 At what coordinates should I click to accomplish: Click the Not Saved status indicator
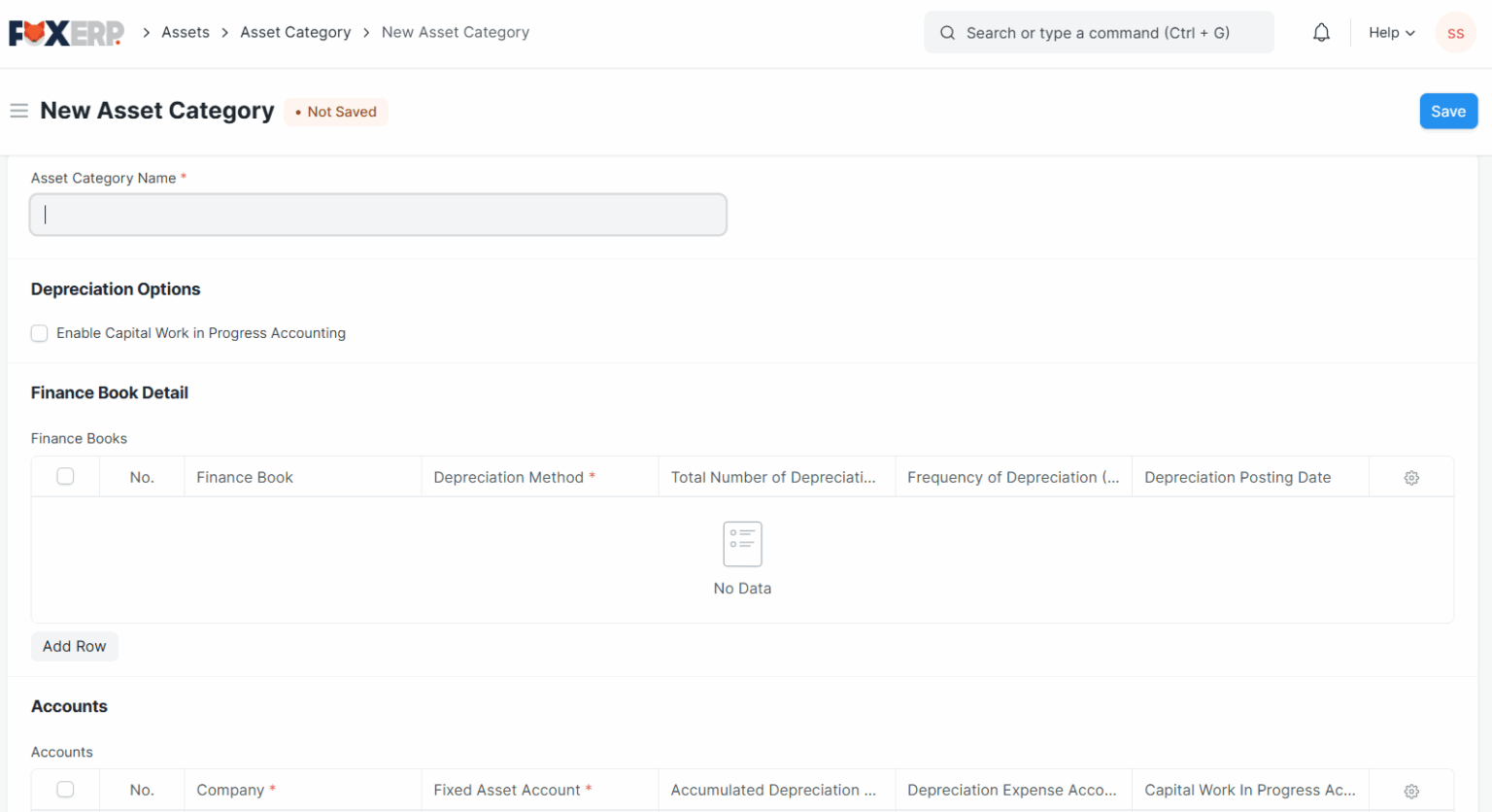pos(335,112)
